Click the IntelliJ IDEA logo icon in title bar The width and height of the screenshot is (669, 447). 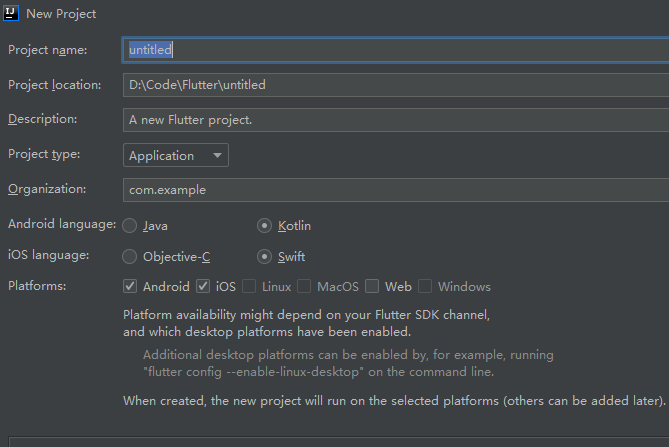11,13
